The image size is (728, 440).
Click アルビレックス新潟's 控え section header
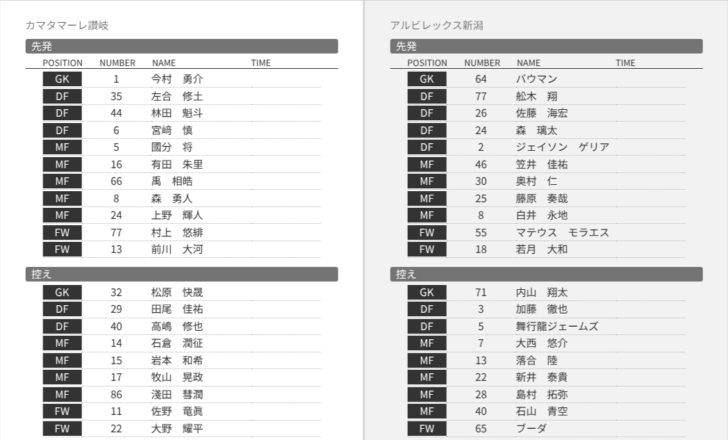[546, 274]
